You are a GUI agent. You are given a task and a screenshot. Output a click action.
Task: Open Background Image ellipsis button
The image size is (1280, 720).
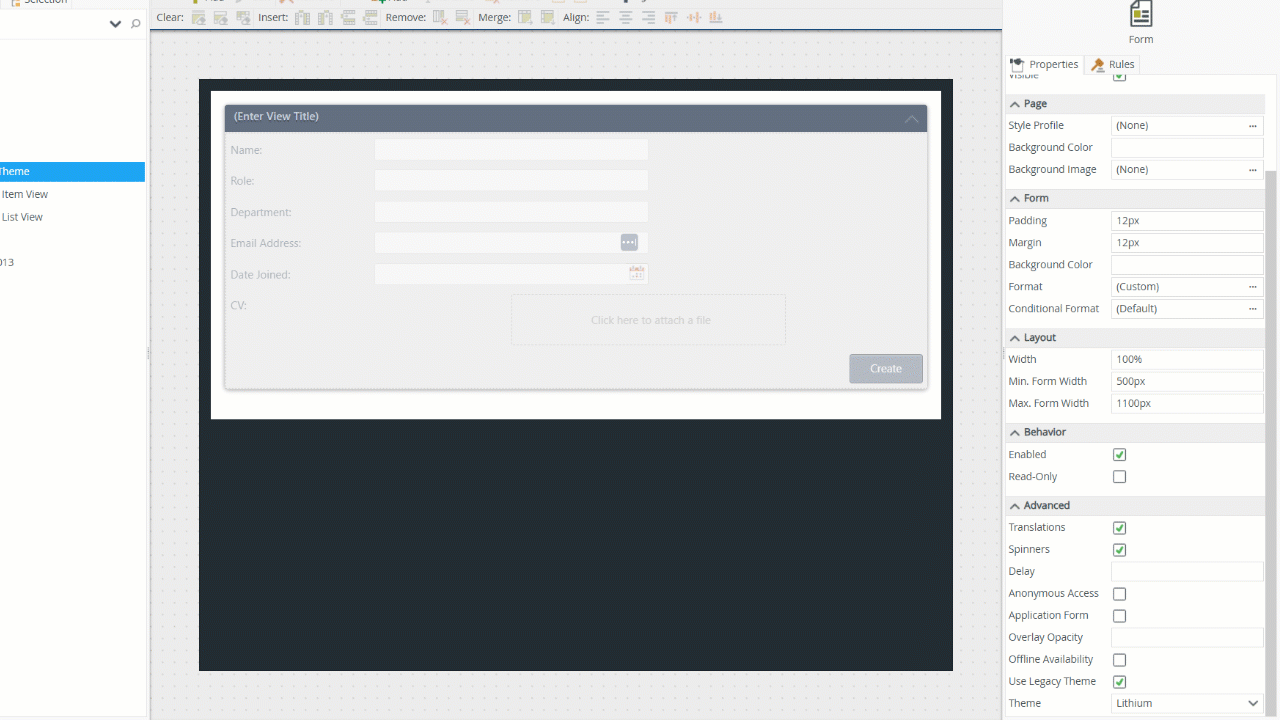point(1252,170)
